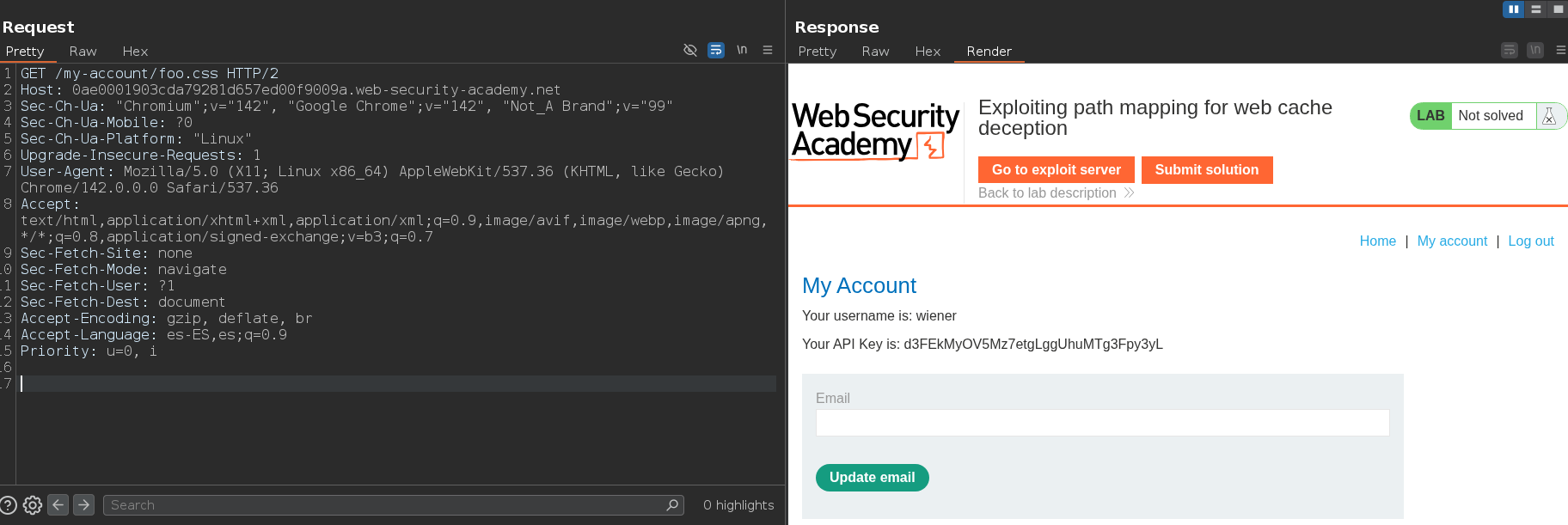This screenshot has height=525, width=1568.
Task: Toggle show non-printable \n characters in Request
Action: click(741, 50)
